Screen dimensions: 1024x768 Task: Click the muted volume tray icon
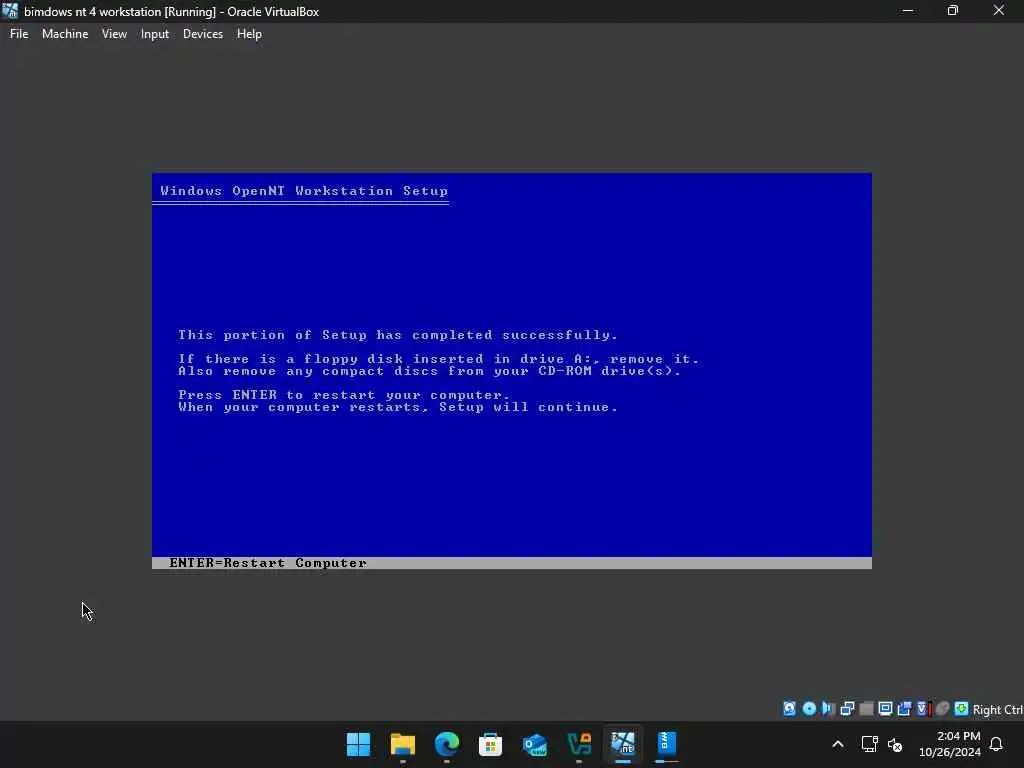coord(895,744)
